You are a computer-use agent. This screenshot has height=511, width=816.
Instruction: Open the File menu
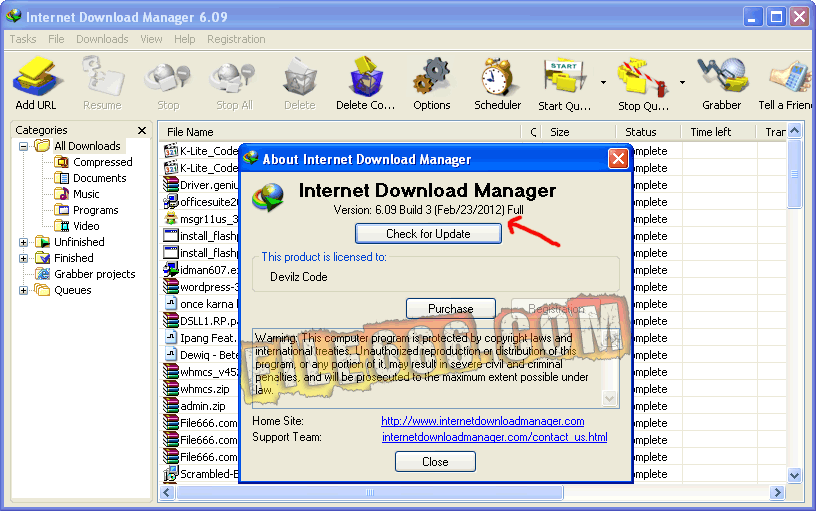(x=56, y=39)
